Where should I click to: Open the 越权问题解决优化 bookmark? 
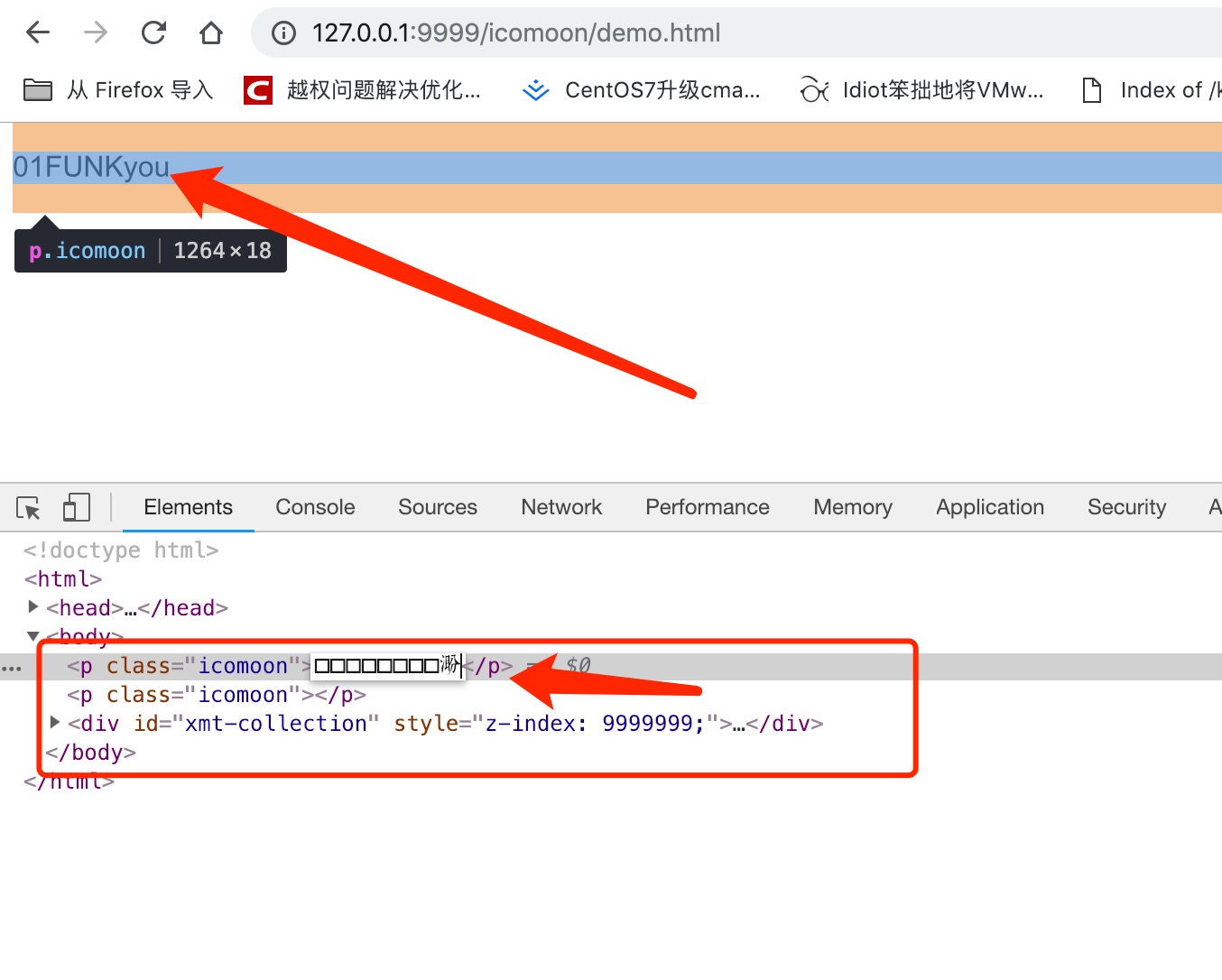click(x=363, y=90)
